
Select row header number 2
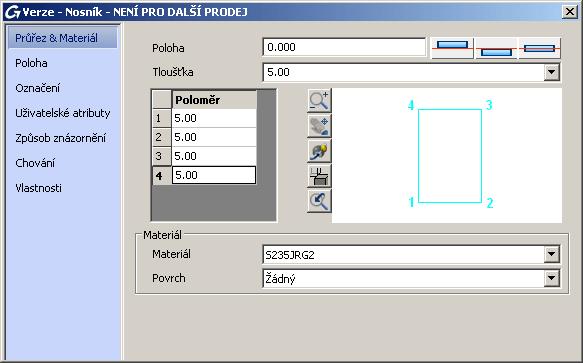(162, 137)
